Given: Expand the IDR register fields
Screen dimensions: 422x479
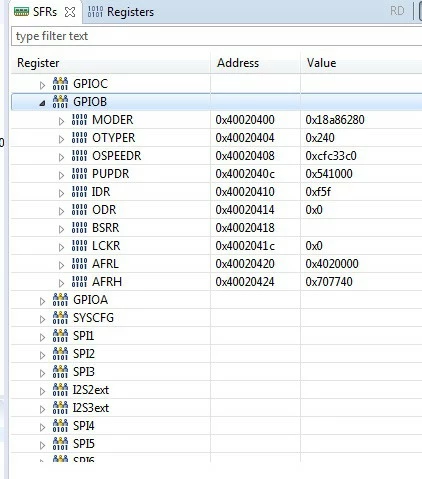Looking at the screenshot, I should [x=61, y=193].
